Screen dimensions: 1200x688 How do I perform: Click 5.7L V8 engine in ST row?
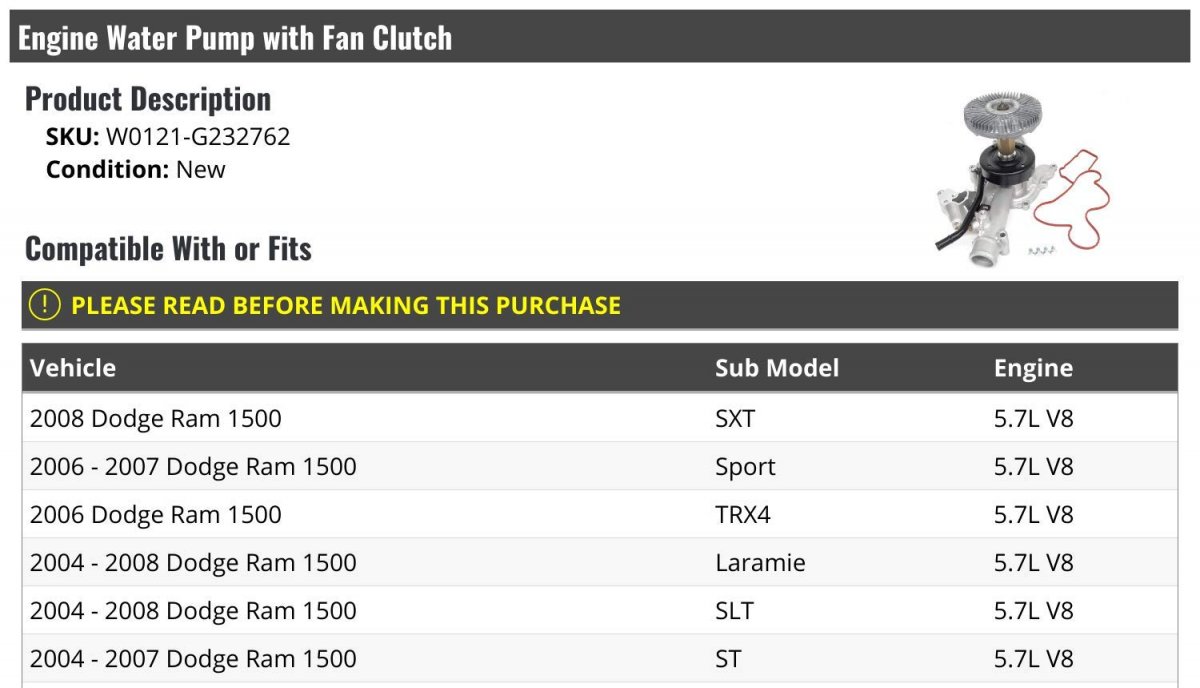[x=1033, y=658]
